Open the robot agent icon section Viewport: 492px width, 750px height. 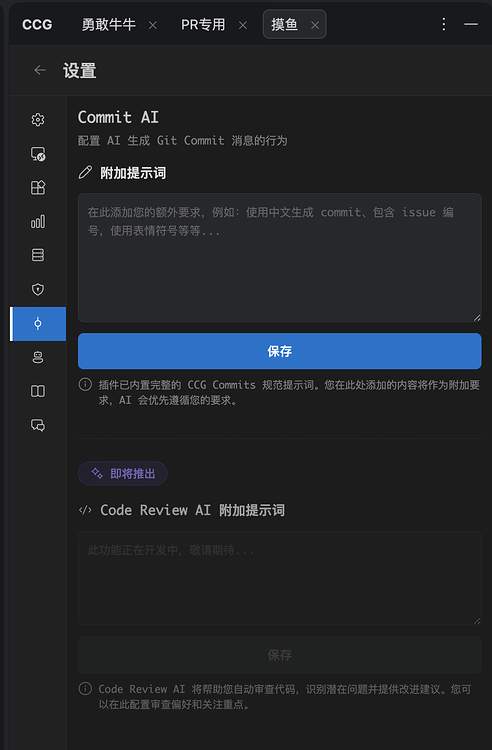38,357
